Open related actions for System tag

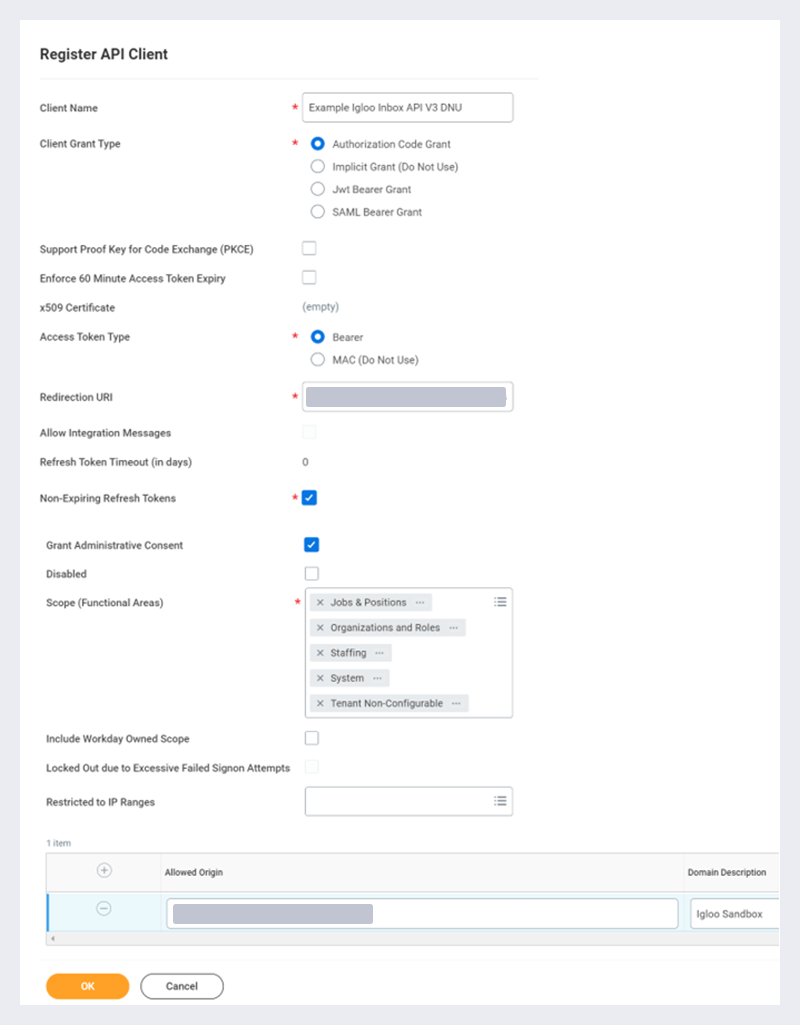(378, 679)
